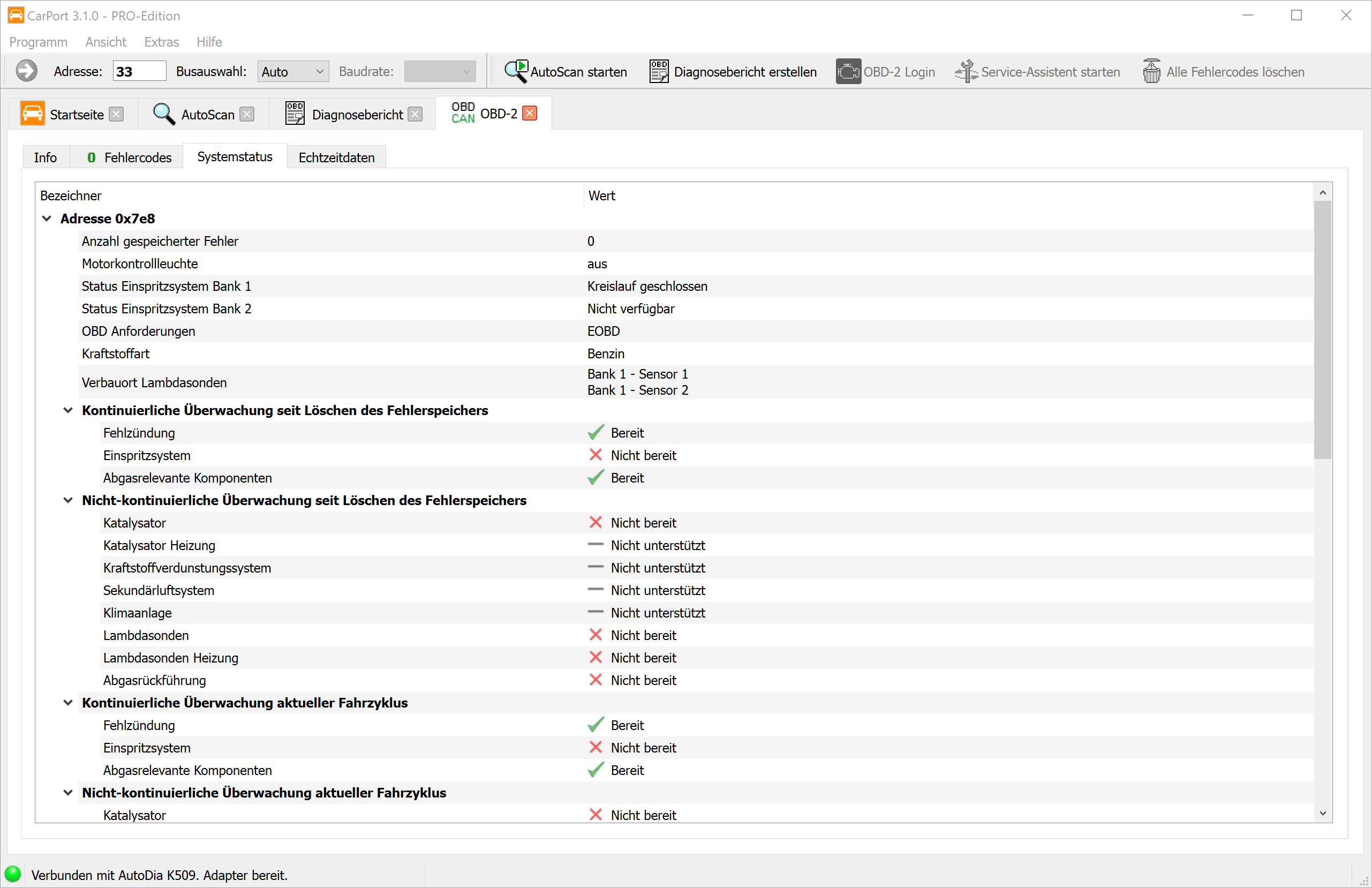The width and height of the screenshot is (1372, 888).
Task: Start AutoScan from the toolbar
Action: pos(515,72)
